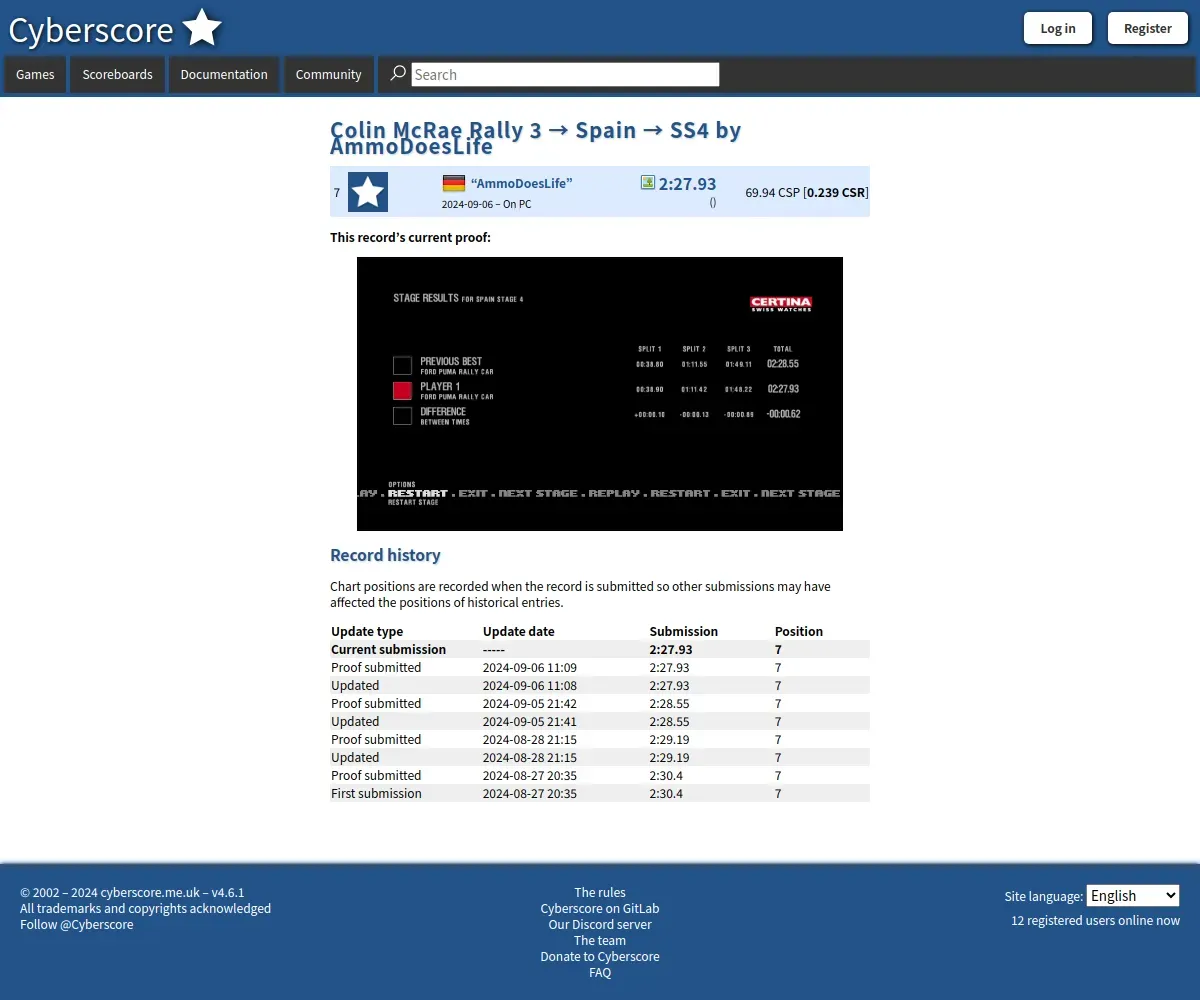Click Follow @Cyberscore link
1200x1000 pixels.
tap(77, 924)
